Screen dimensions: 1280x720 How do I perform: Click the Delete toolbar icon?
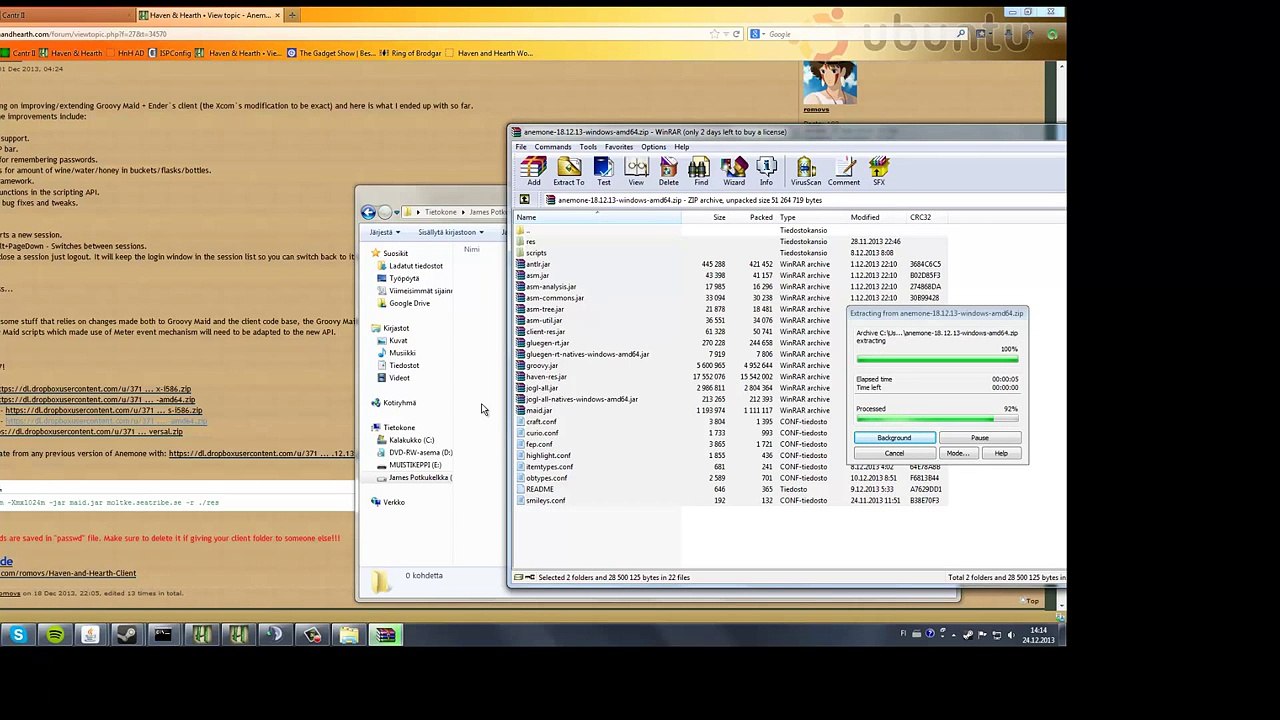click(668, 172)
